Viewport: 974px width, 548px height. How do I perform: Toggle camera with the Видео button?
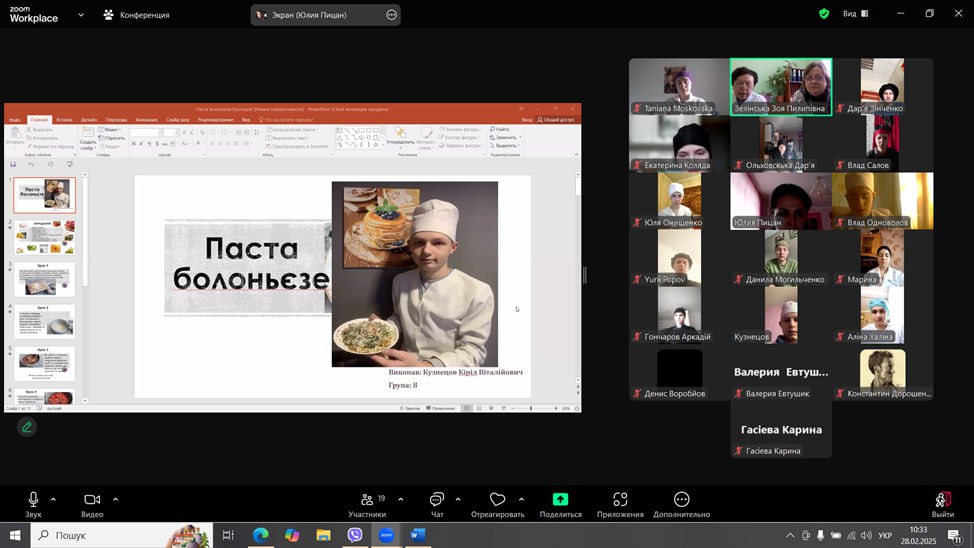tap(92, 500)
